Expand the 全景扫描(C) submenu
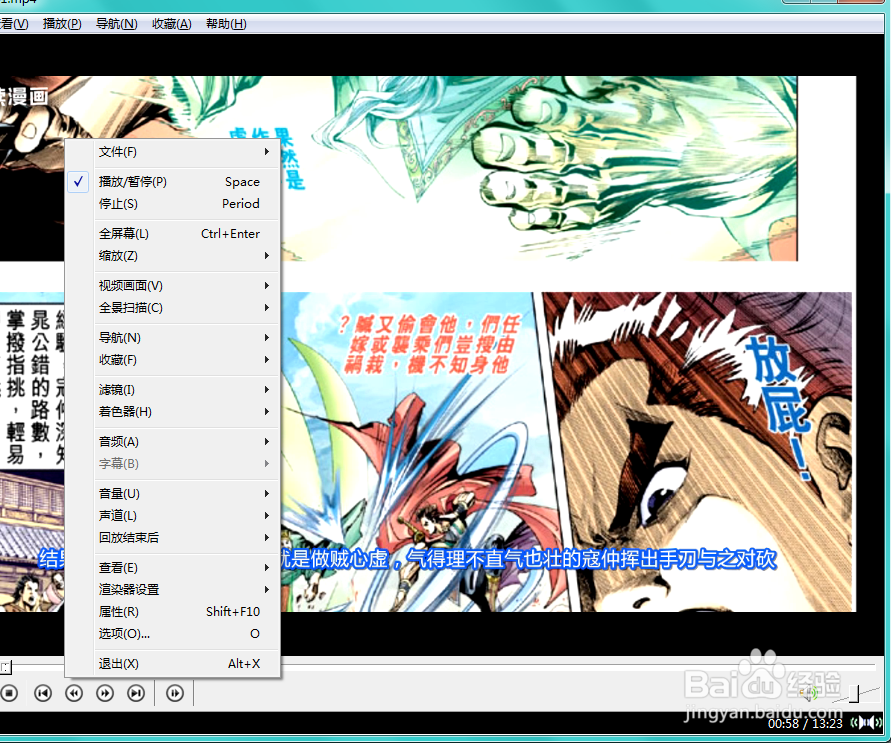 click(x=173, y=307)
